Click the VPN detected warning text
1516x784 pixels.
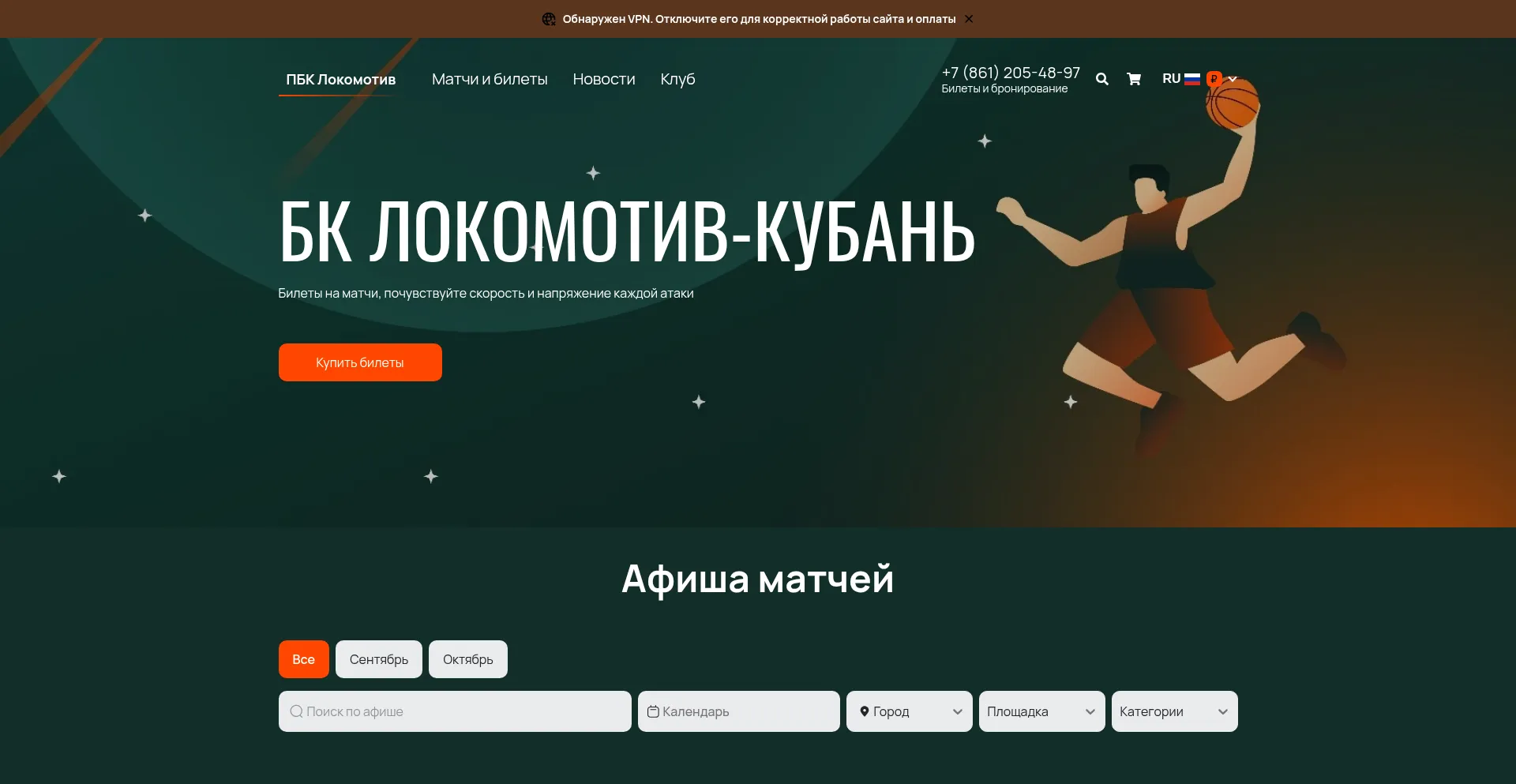759,19
